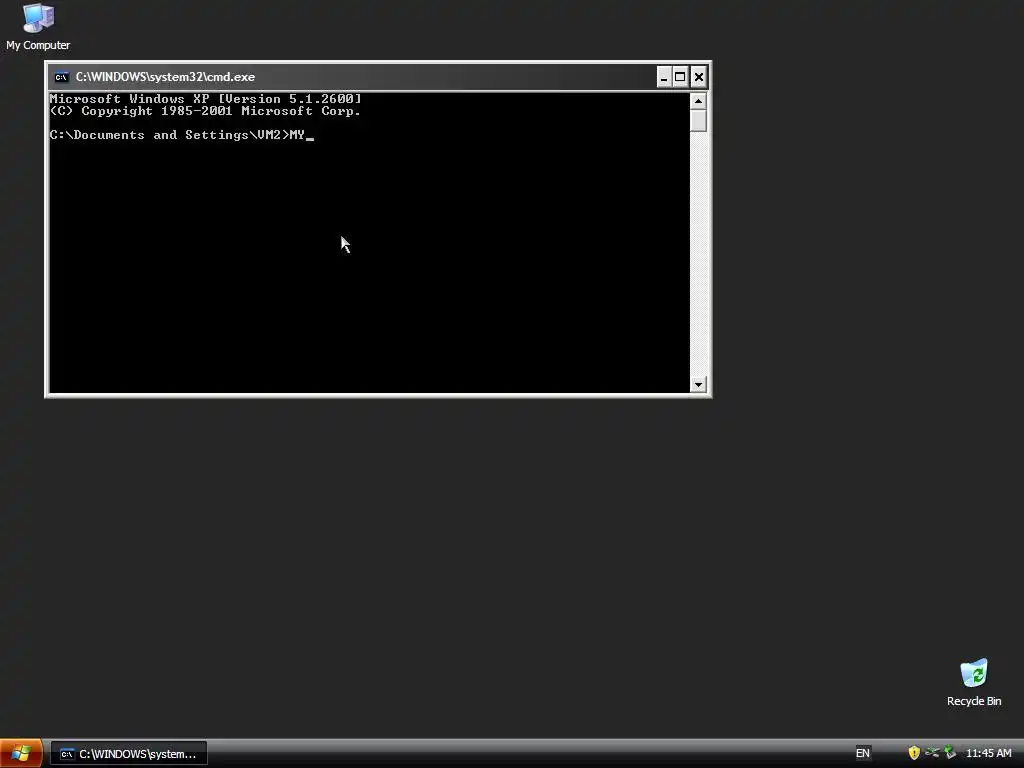Click the 'Microsoft Windows XP [Version 5.1.2600]' line
1024x768 pixels.
pos(205,99)
